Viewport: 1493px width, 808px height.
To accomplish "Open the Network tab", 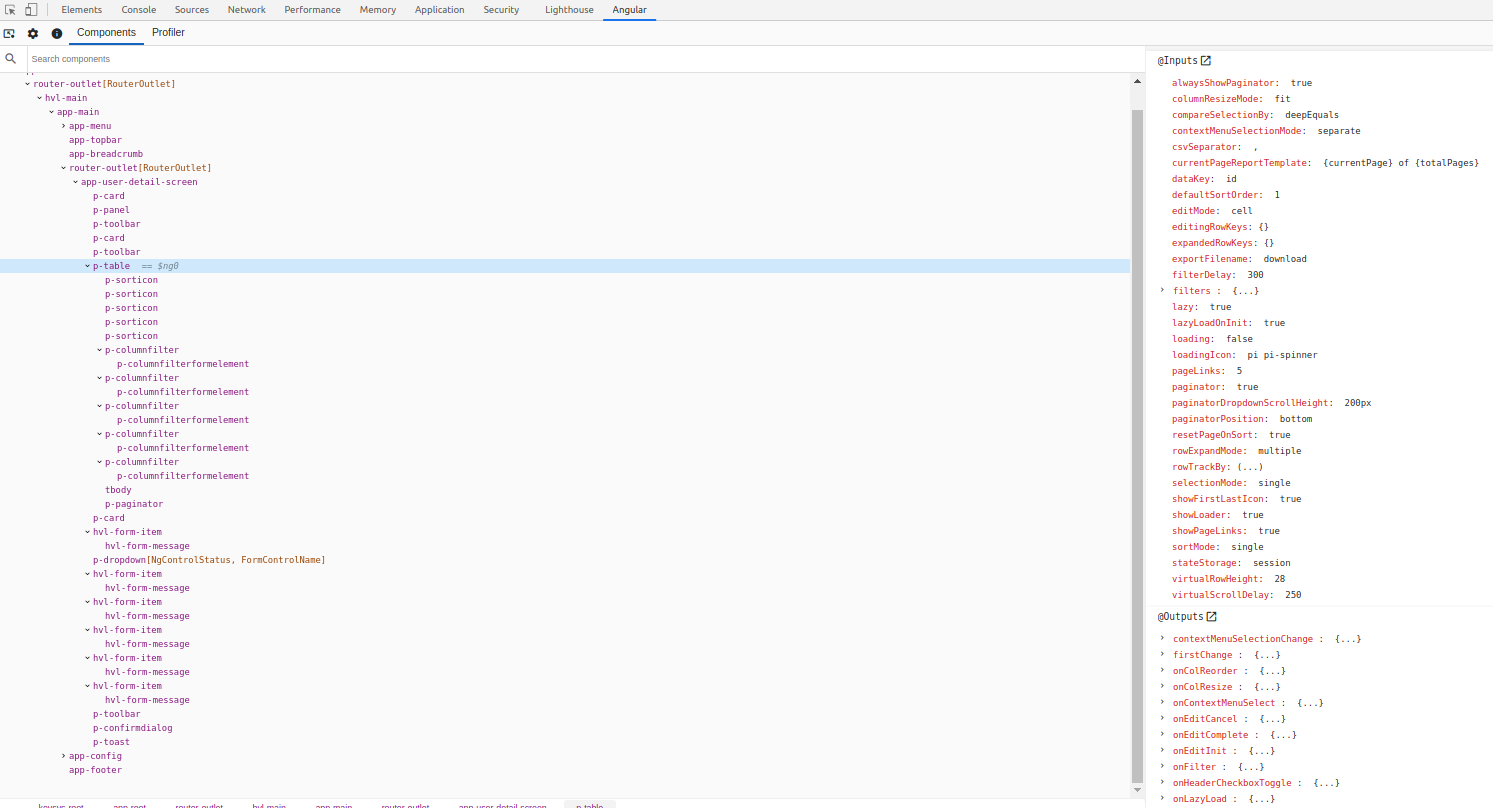I will coord(246,10).
